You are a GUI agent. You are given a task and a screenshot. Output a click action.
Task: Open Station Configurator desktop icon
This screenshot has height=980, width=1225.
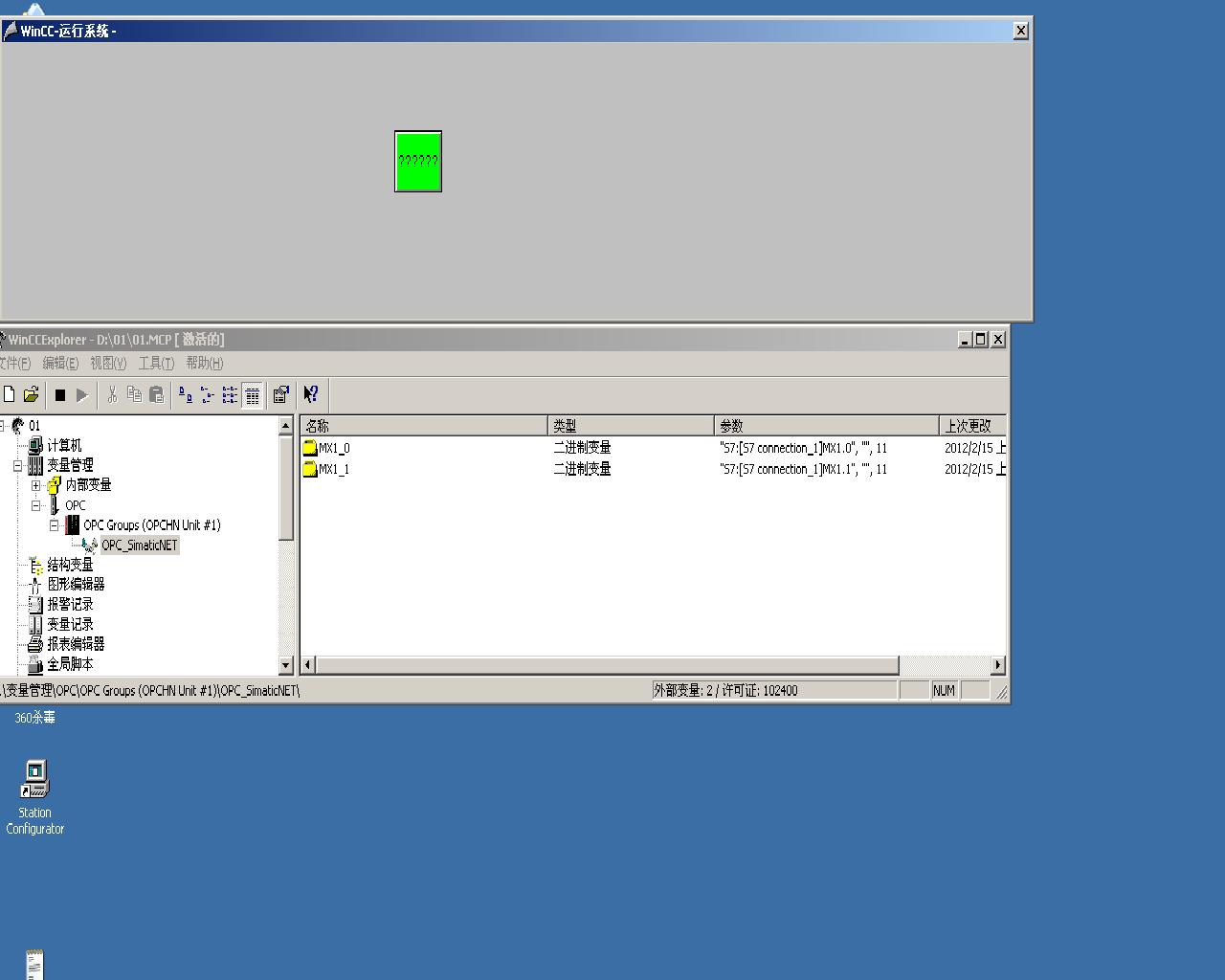35,779
